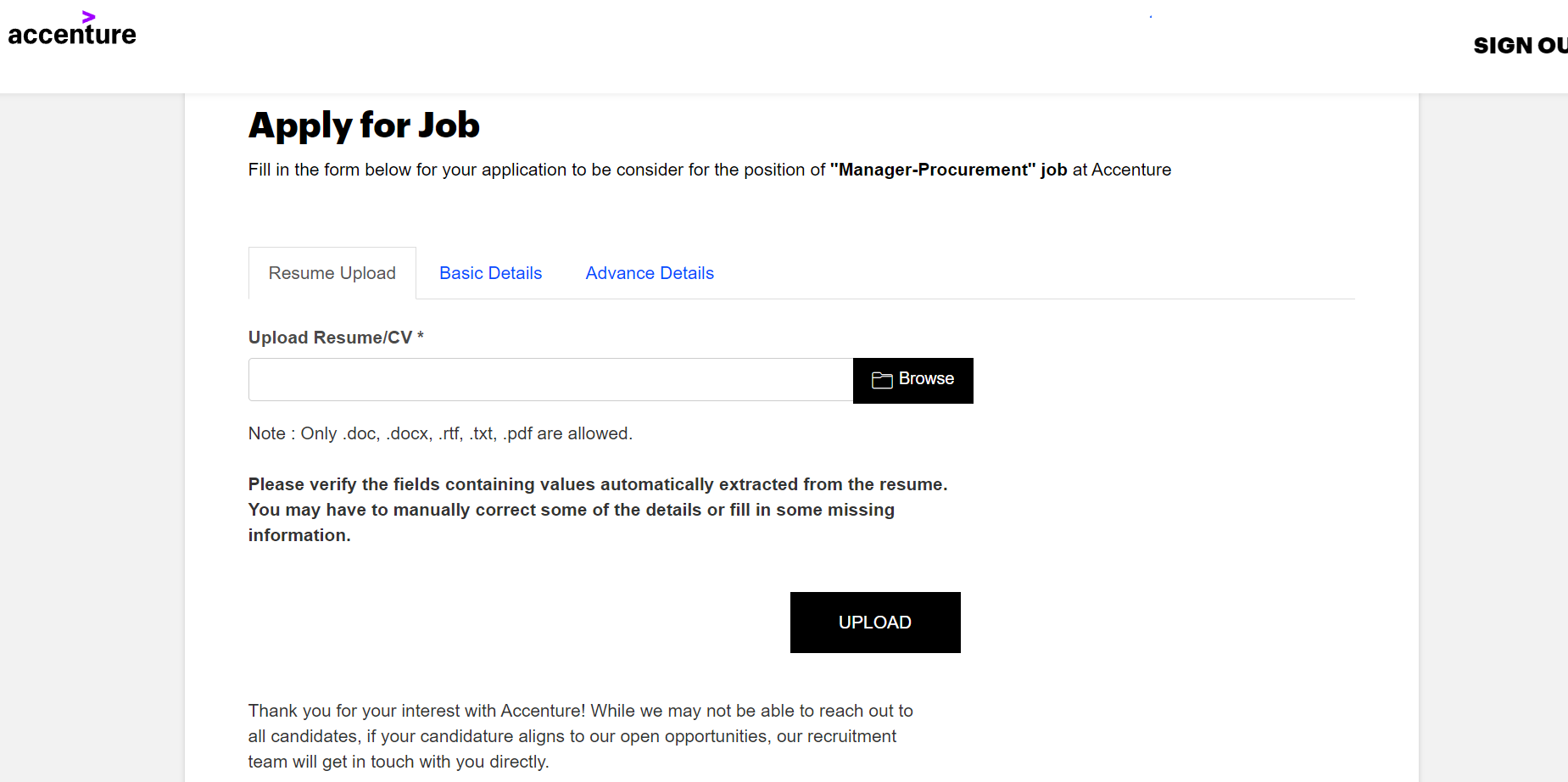
Task: Open the Basic Details tab
Action: pos(490,273)
